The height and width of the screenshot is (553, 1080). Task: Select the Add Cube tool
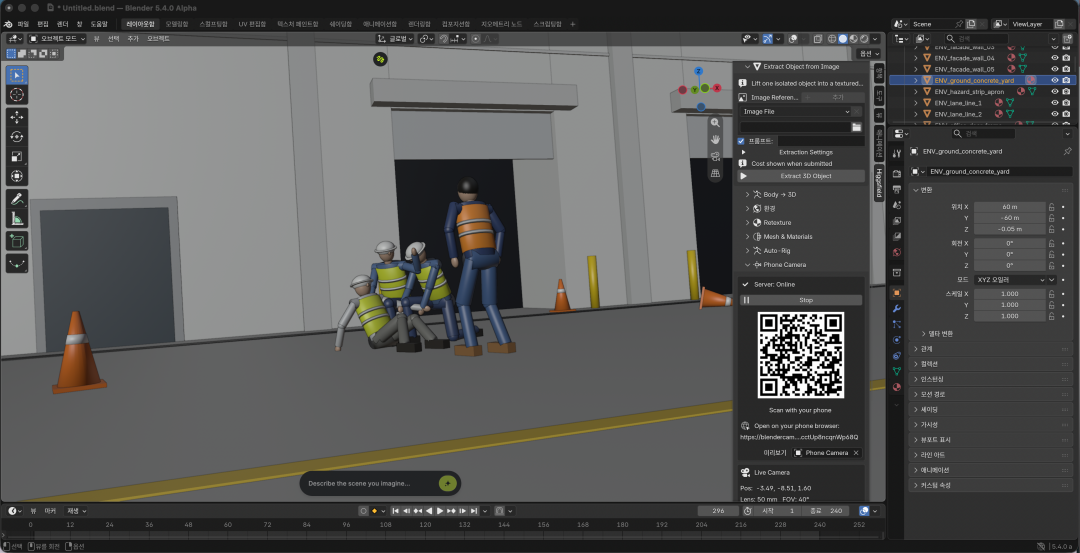17,241
